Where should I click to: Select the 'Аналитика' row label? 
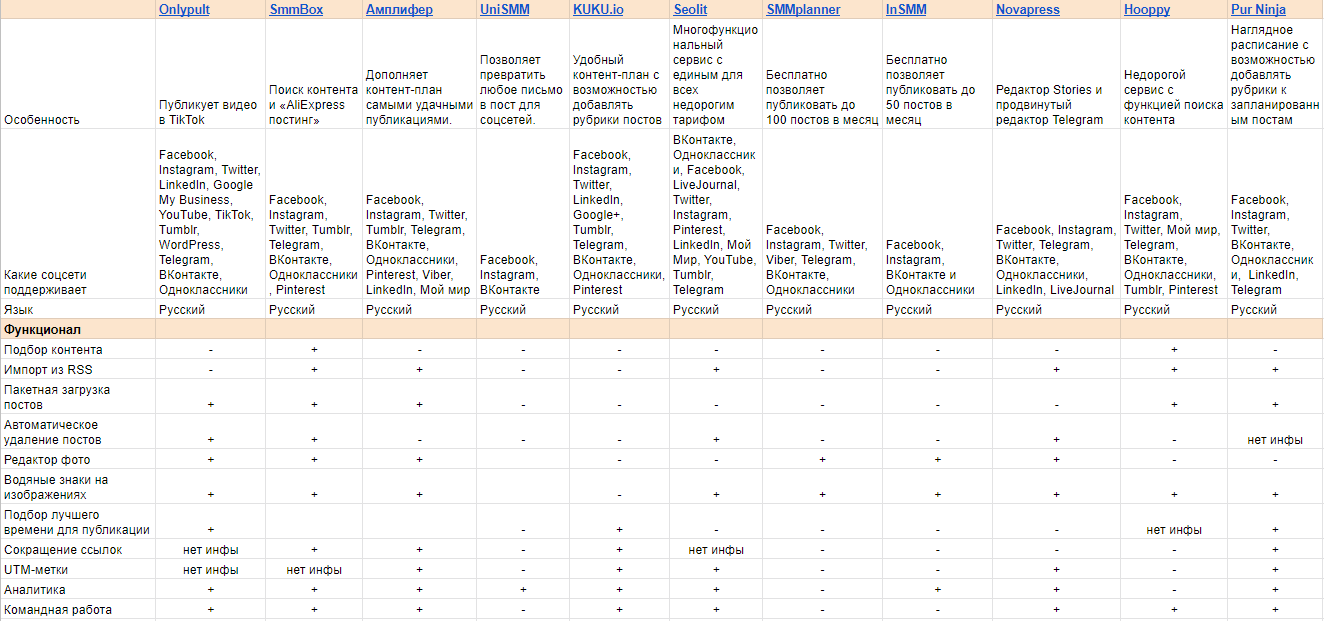tap(35, 590)
